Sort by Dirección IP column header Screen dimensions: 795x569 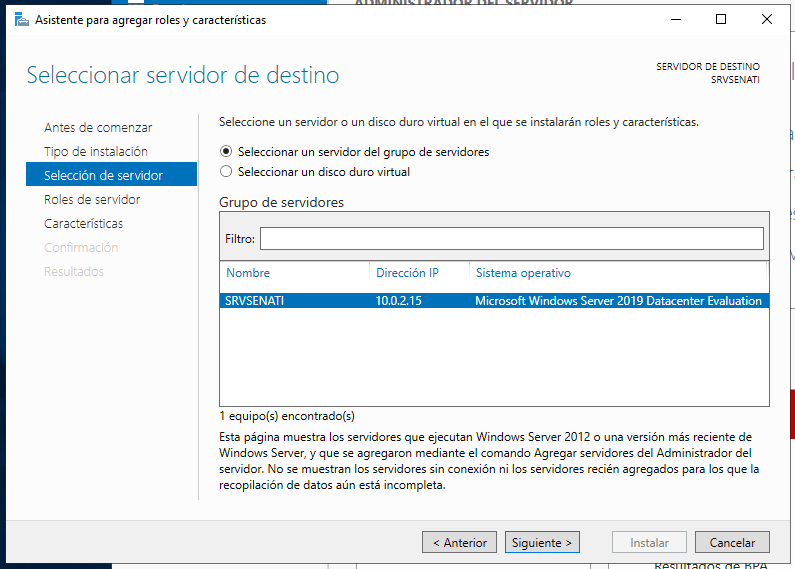[407, 273]
